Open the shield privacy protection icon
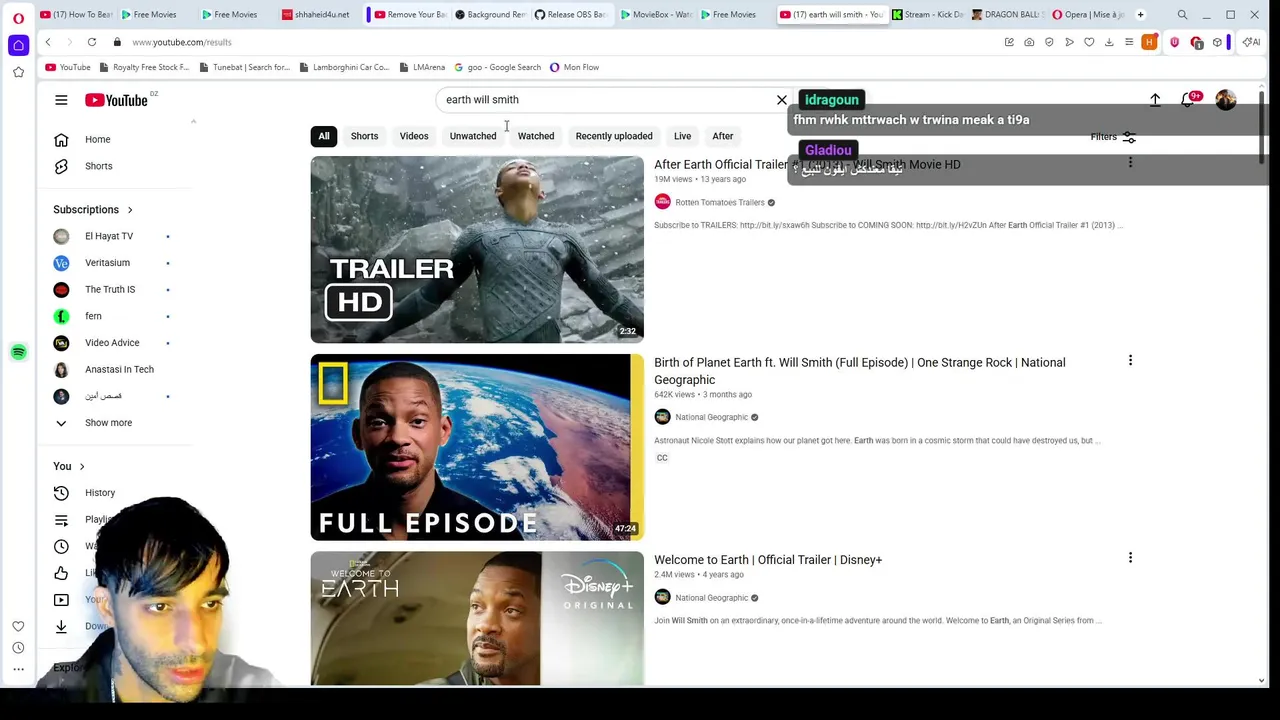 point(1049,42)
